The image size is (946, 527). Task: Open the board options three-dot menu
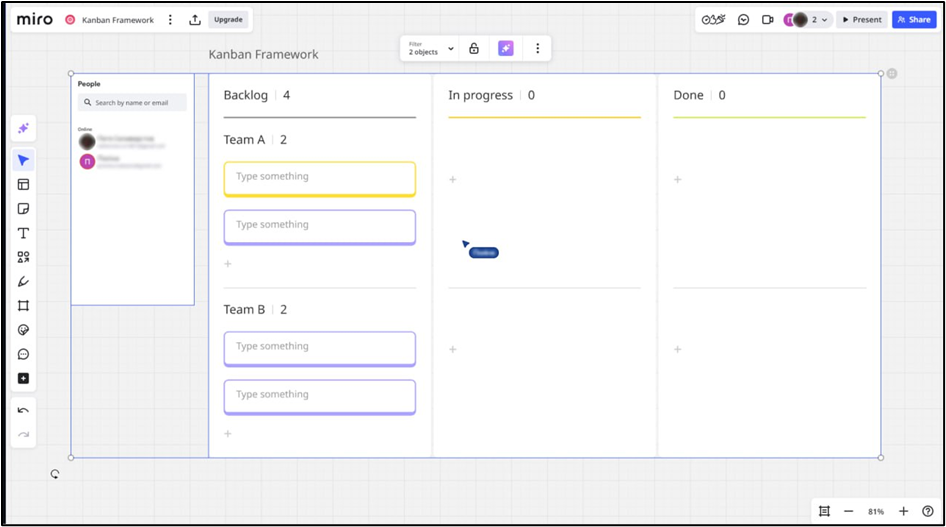point(170,20)
